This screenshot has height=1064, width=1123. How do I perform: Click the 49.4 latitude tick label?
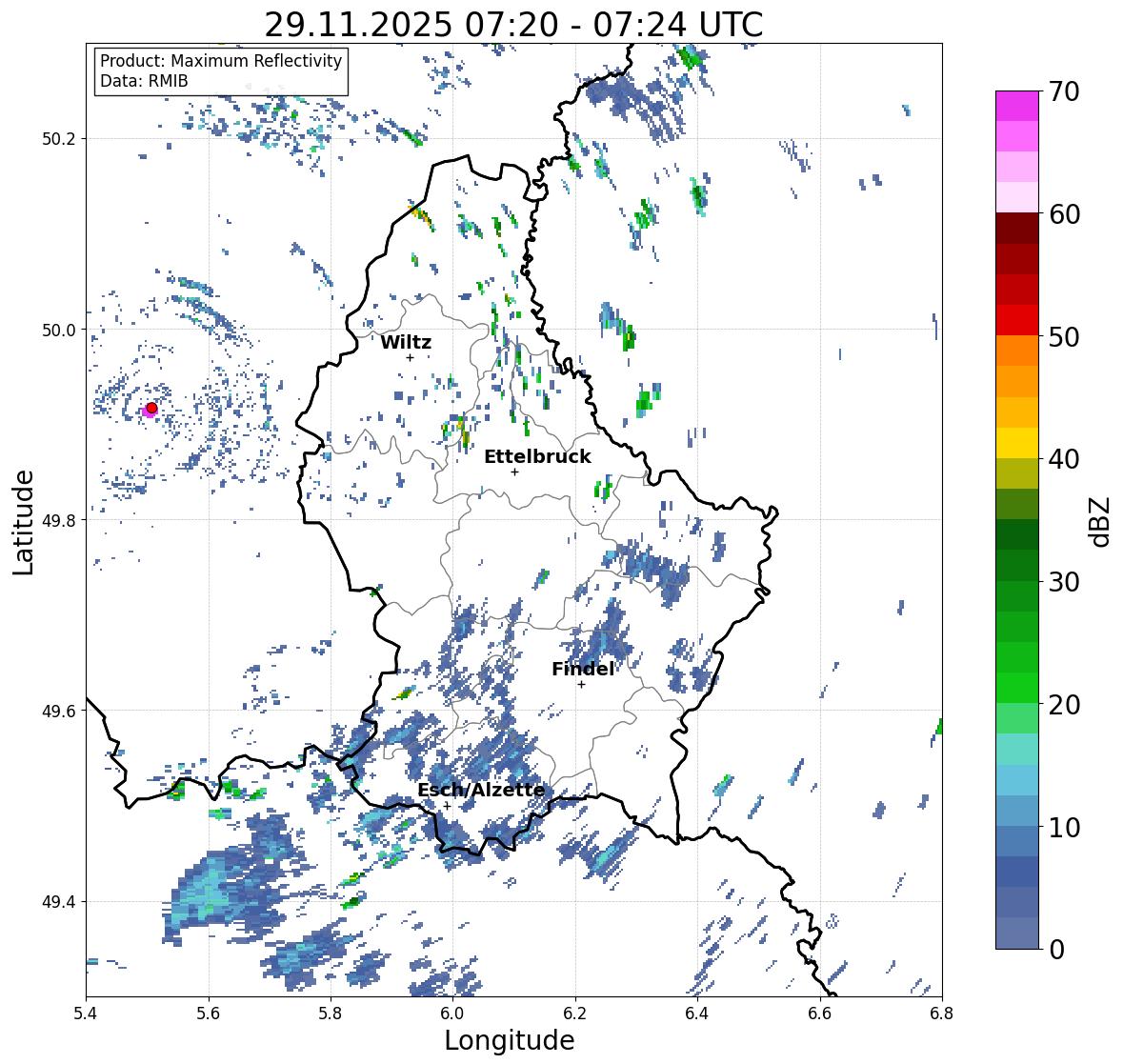pos(59,902)
